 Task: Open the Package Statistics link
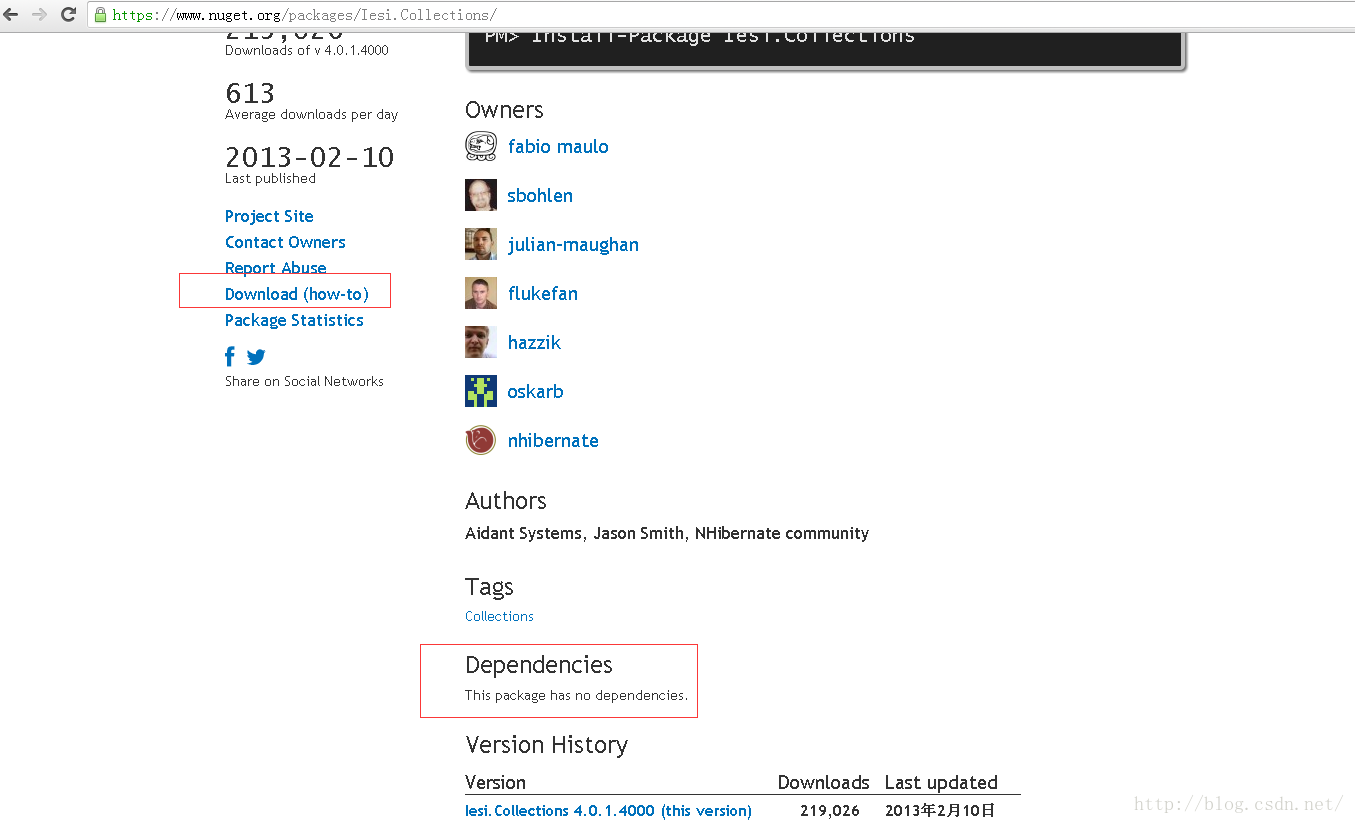click(294, 320)
